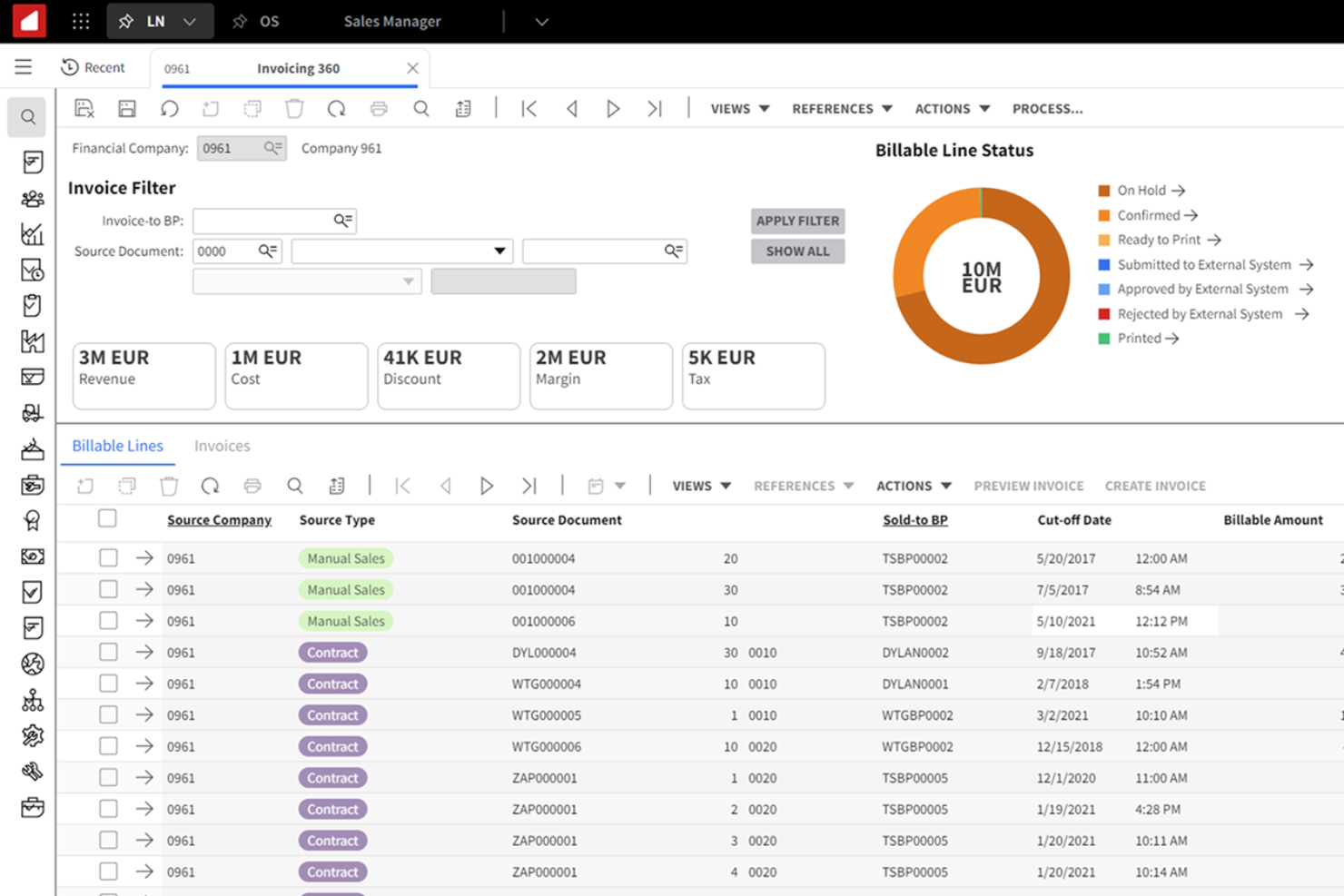Expand ACTIONS in Billable Lines toolbar
This screenshot has height=896, width=1344.
(x=914, y=486)
